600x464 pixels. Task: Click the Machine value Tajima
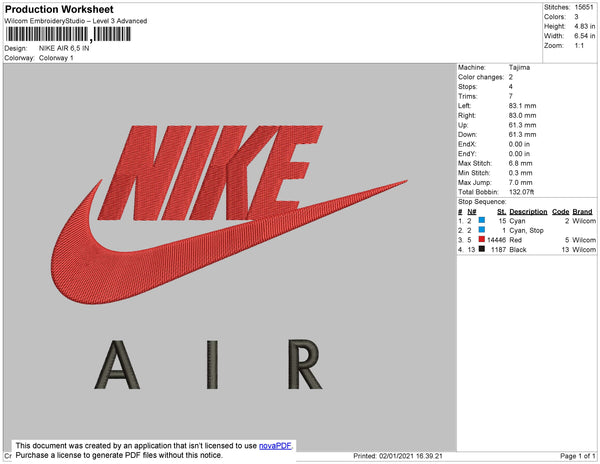[520, 68]
